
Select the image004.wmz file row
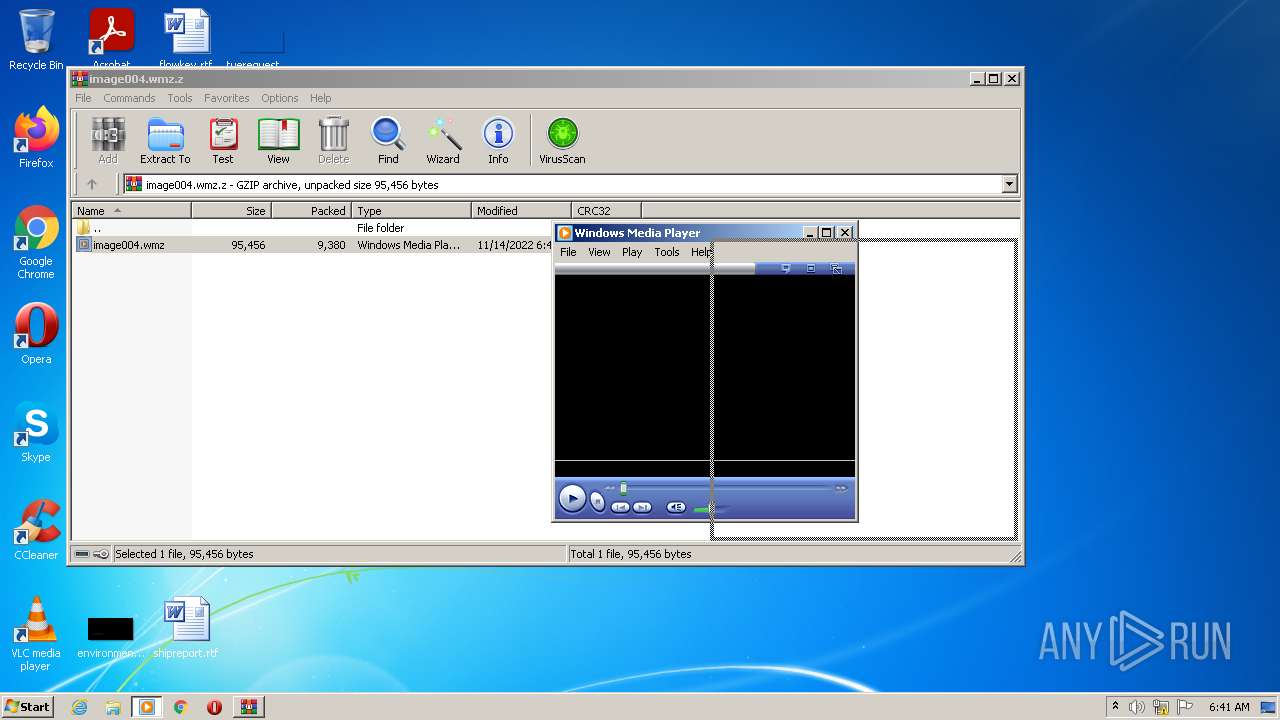point(313,245)
